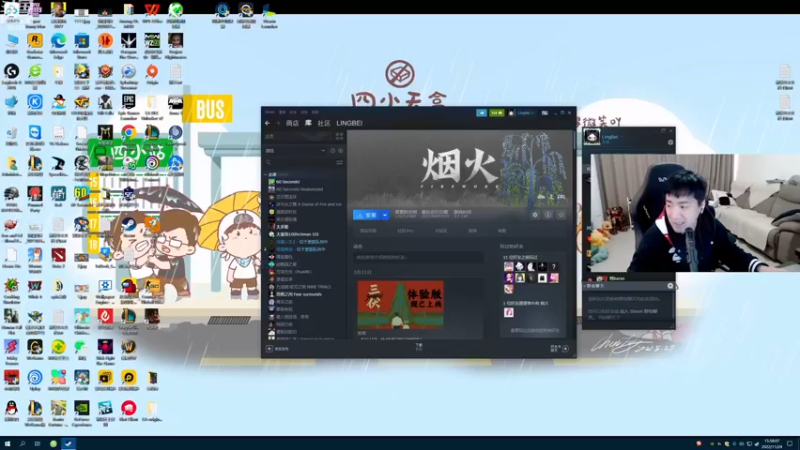Screen dimensions: 800x450
Task: Toggle favorite star for the game
Action: [x=561, y=215]
